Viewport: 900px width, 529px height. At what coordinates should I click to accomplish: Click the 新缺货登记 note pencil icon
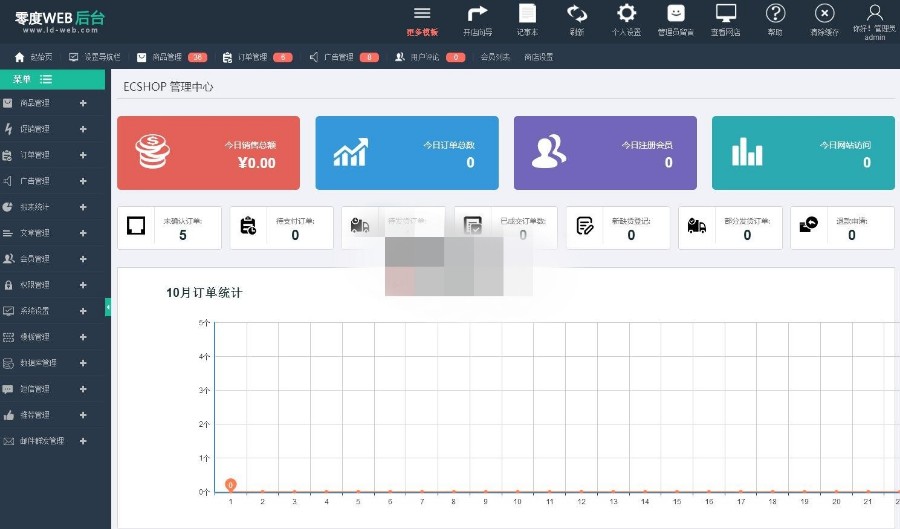click(585, 225)
